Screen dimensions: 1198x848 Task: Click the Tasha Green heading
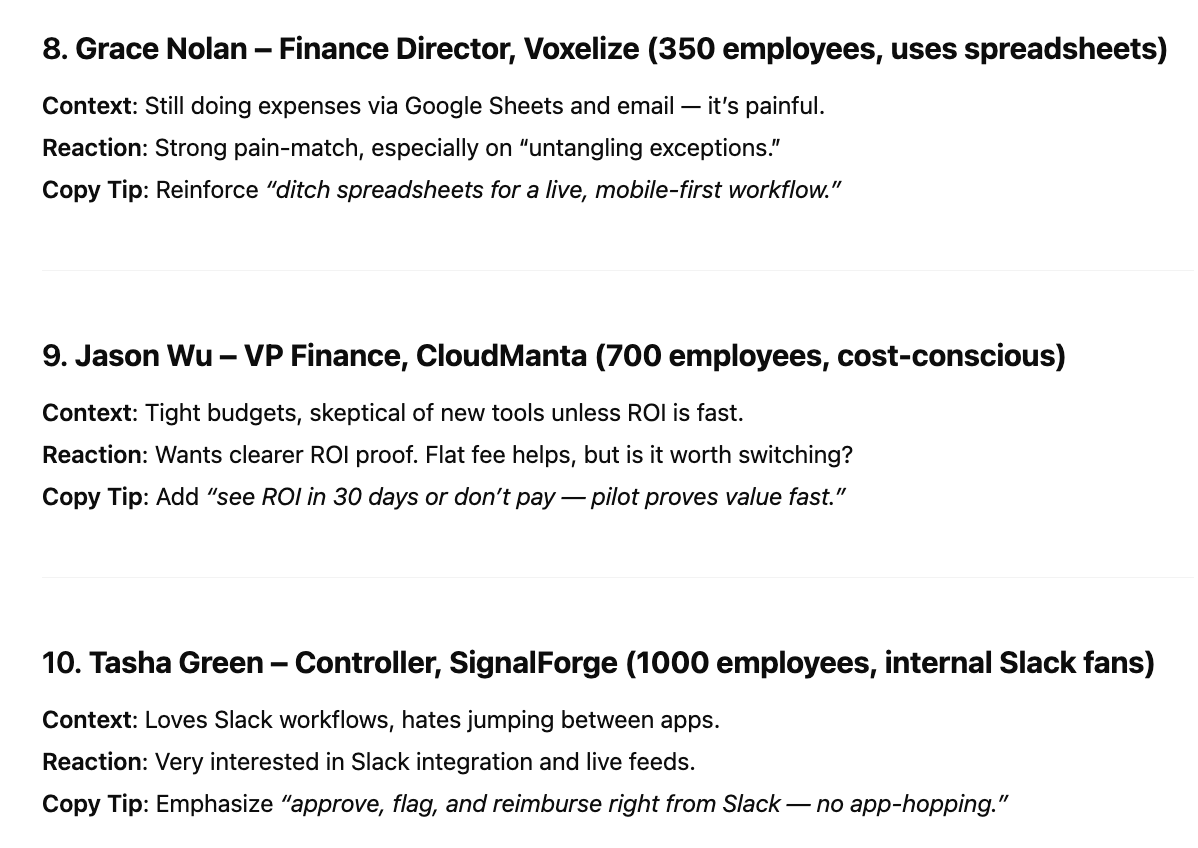pyautogui.click(x=598, y=663)
